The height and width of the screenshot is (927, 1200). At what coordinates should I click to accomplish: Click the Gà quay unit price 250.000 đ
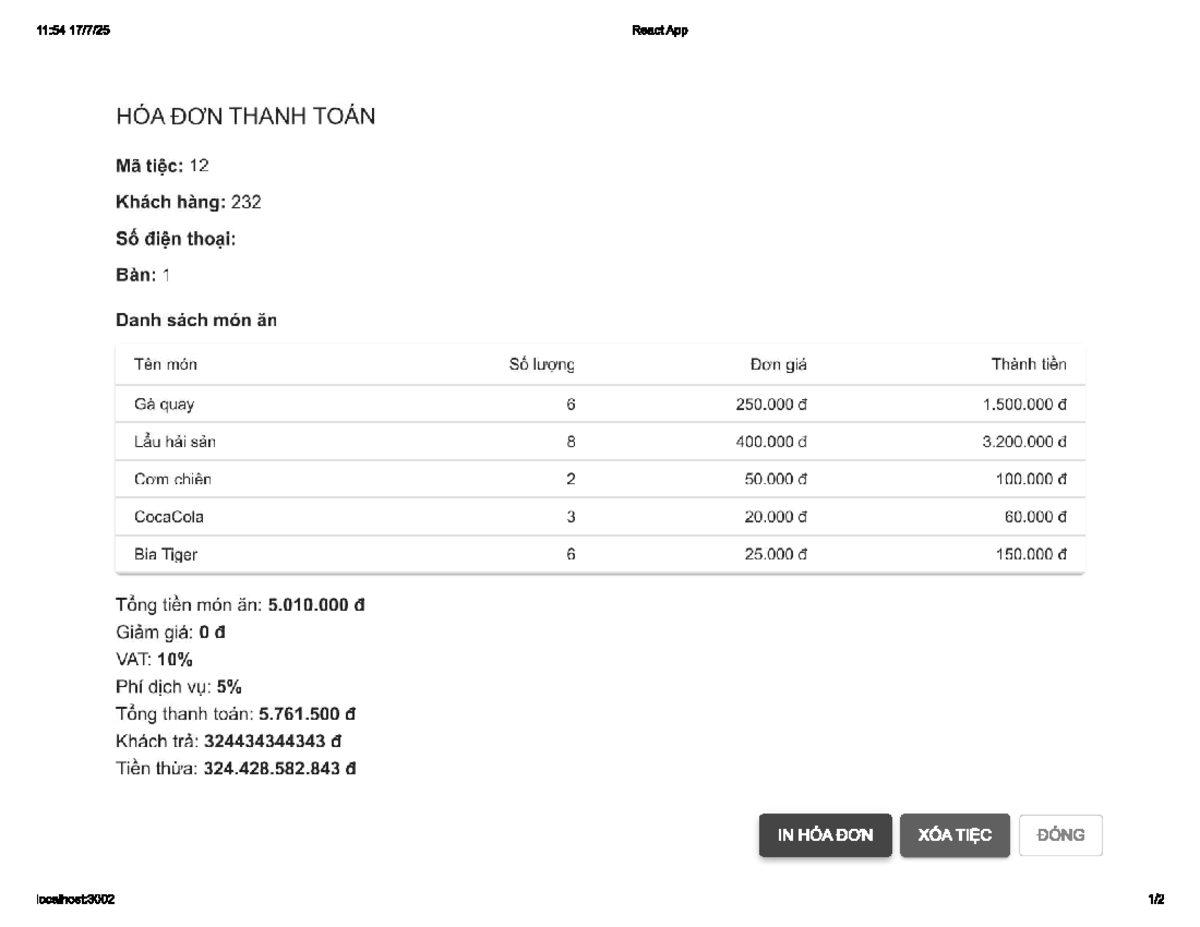(771, 404)
